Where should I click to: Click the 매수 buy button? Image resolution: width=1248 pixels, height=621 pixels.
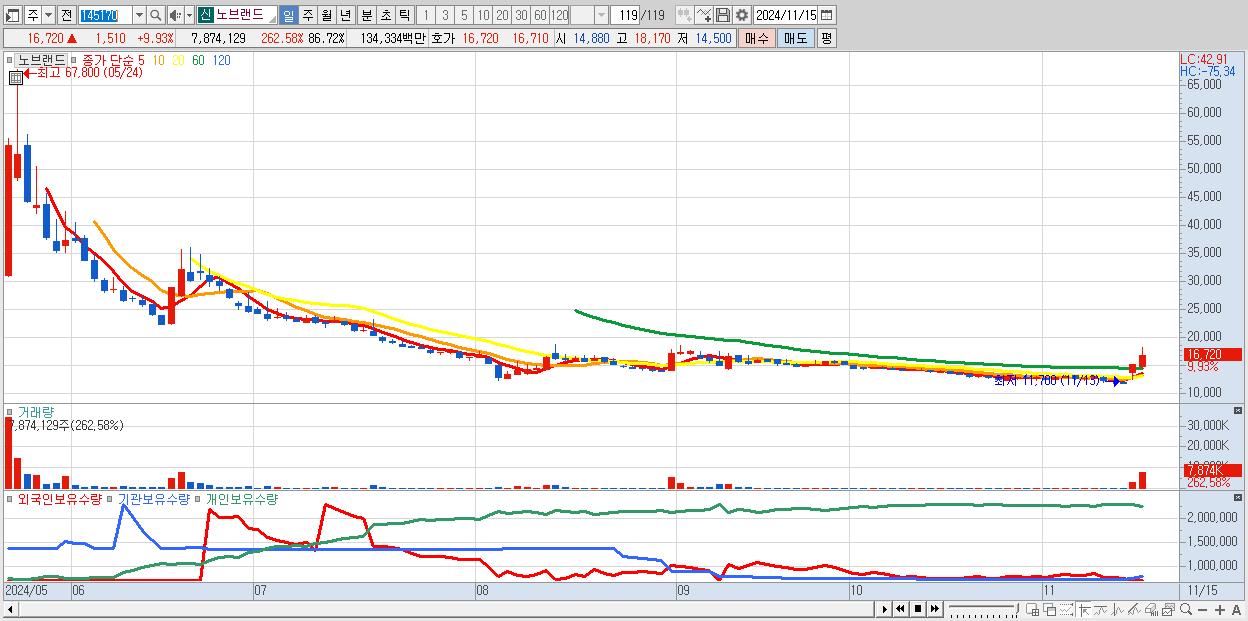(x=757, y=38)
